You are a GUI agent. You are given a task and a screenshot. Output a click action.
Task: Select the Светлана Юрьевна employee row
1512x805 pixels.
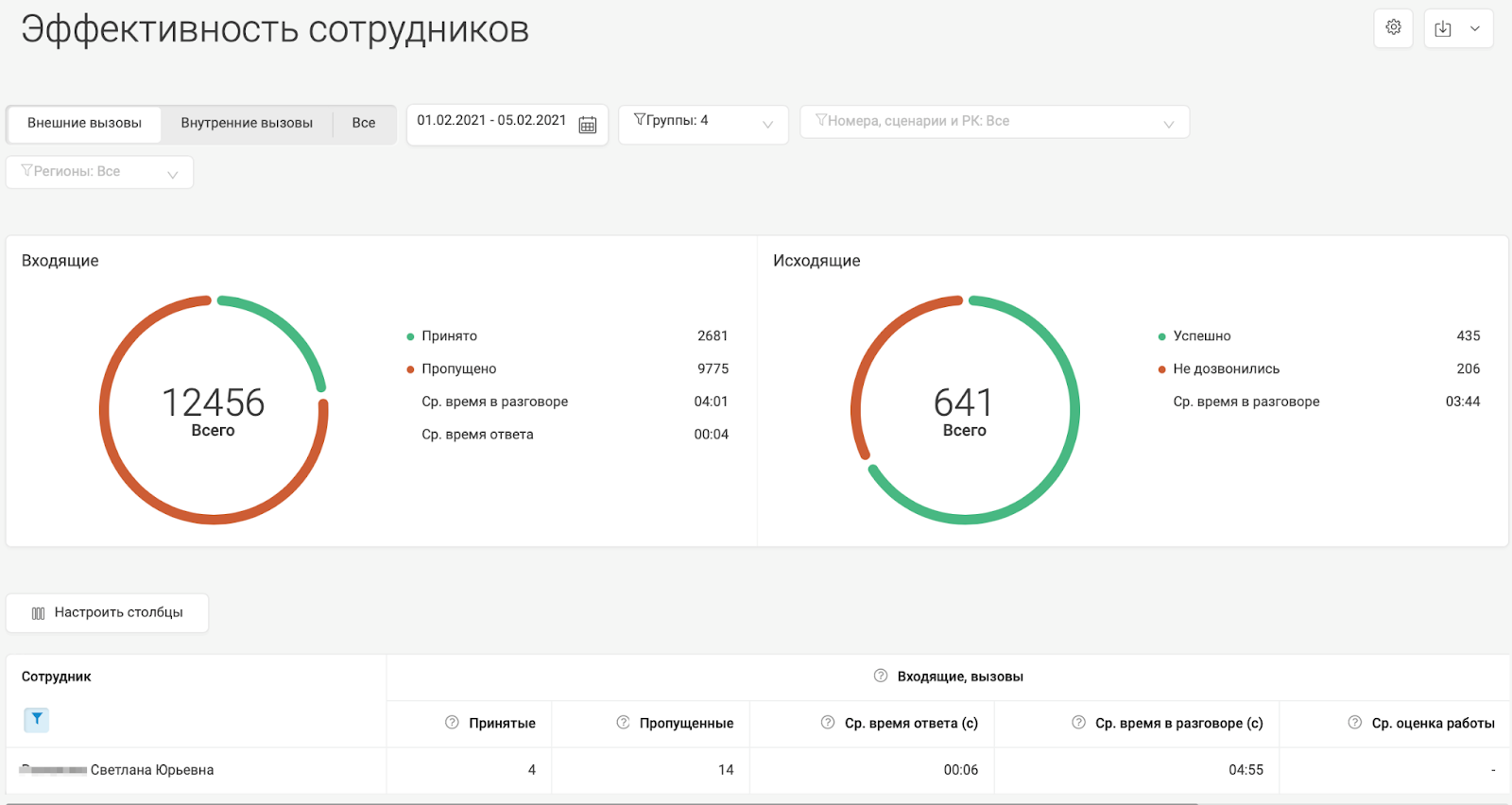pos(151,770)
